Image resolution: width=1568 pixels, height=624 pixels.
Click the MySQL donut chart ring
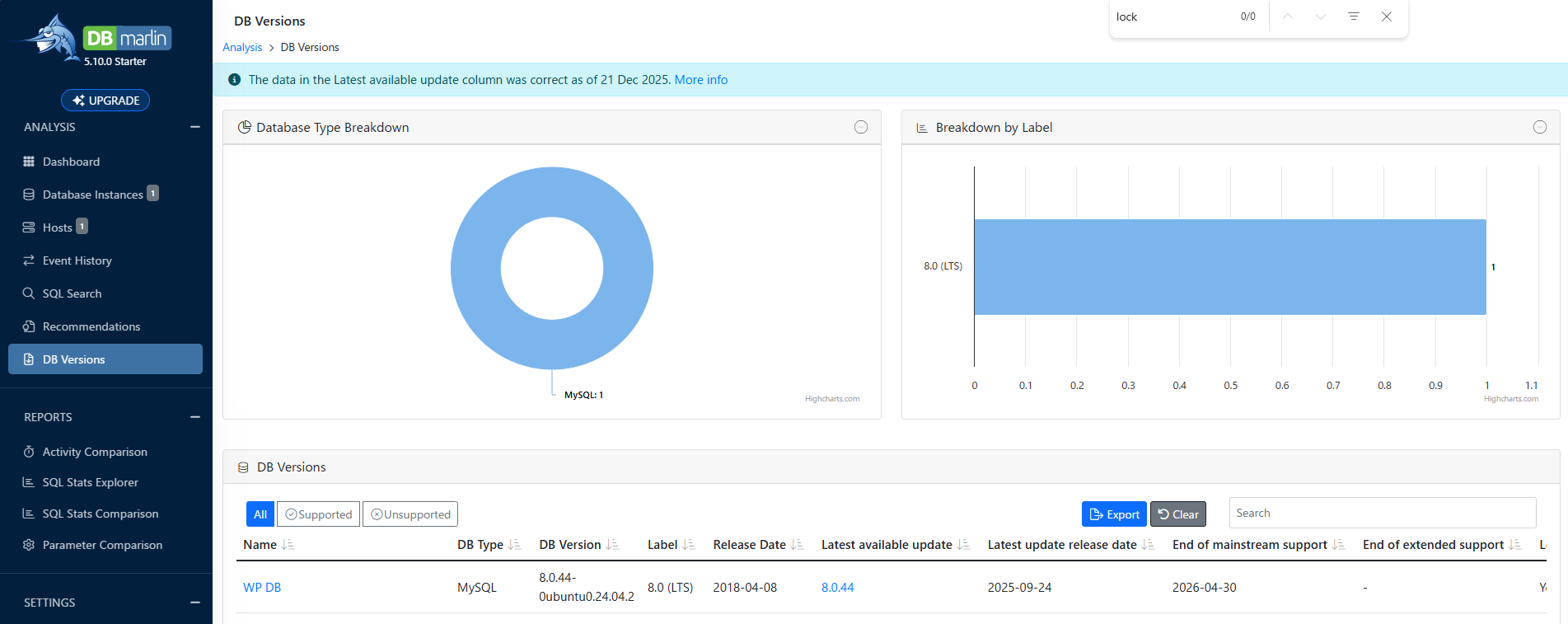coord(475,268)
